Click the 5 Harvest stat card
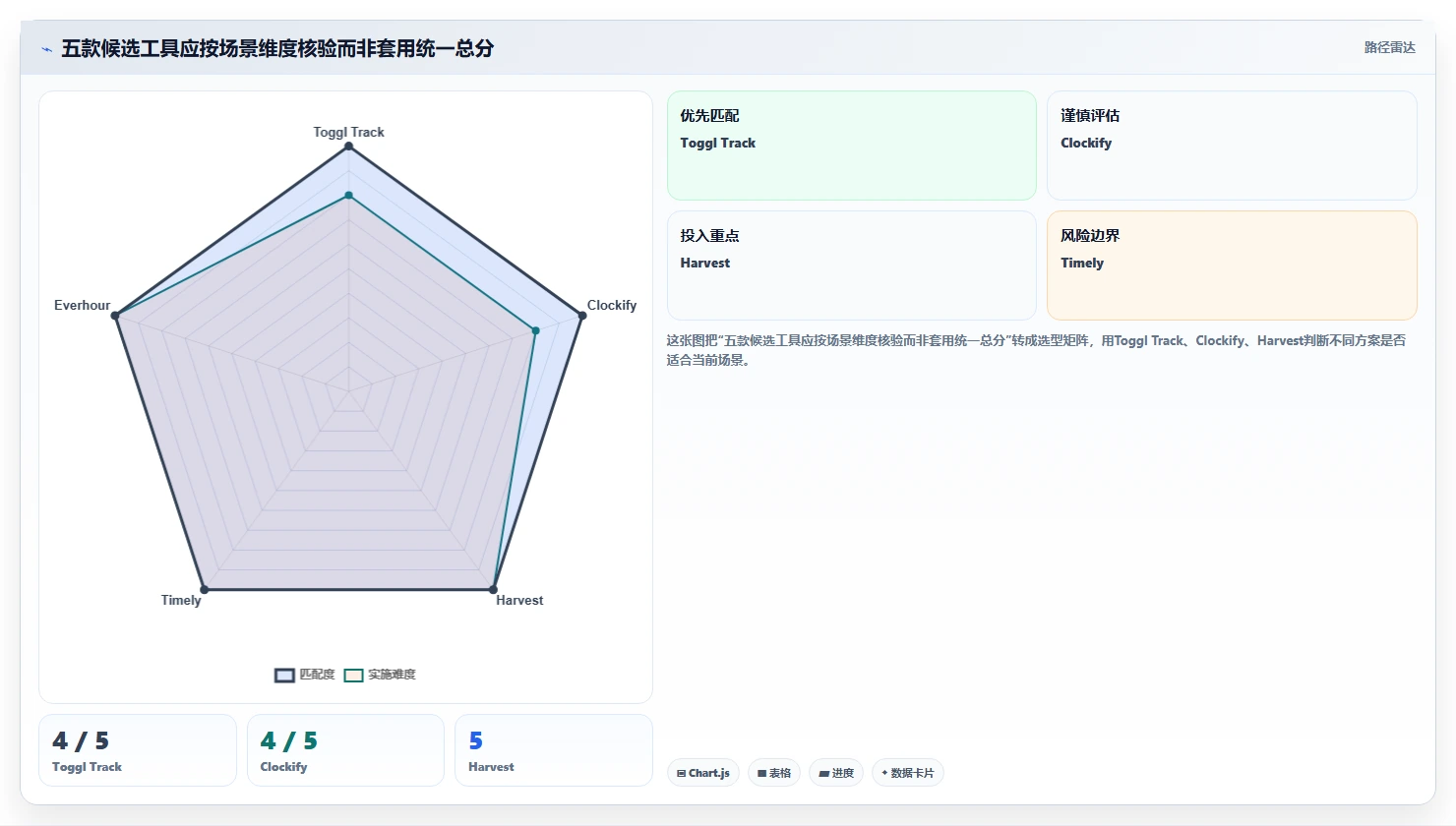The width and height of the screenshot is (1456, 826). tap(554, 750)
